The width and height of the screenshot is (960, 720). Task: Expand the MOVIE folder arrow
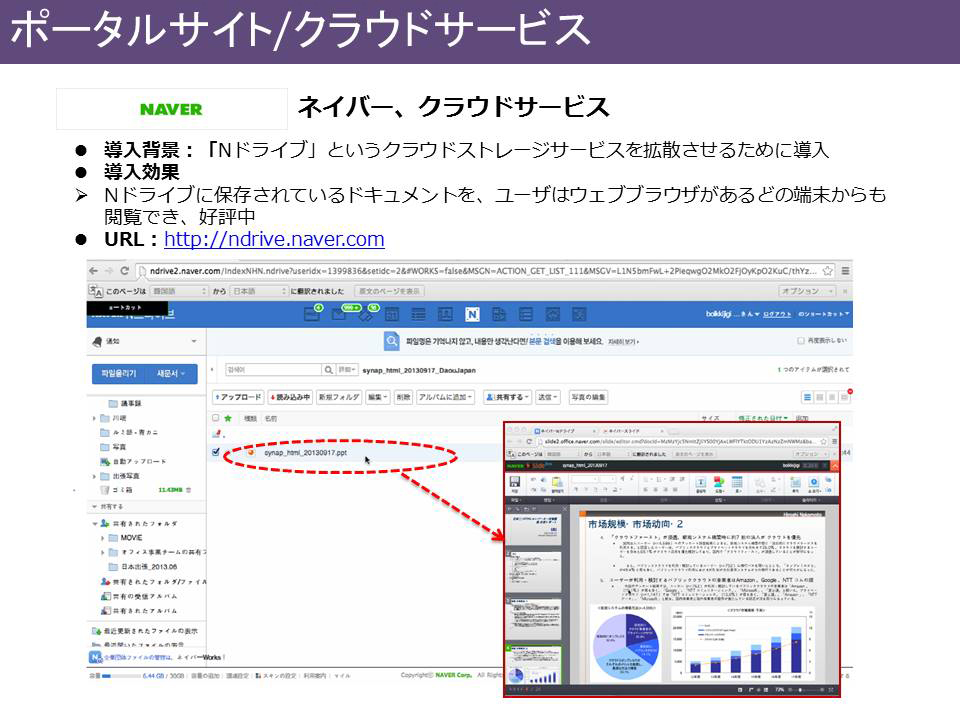(102, 538)
